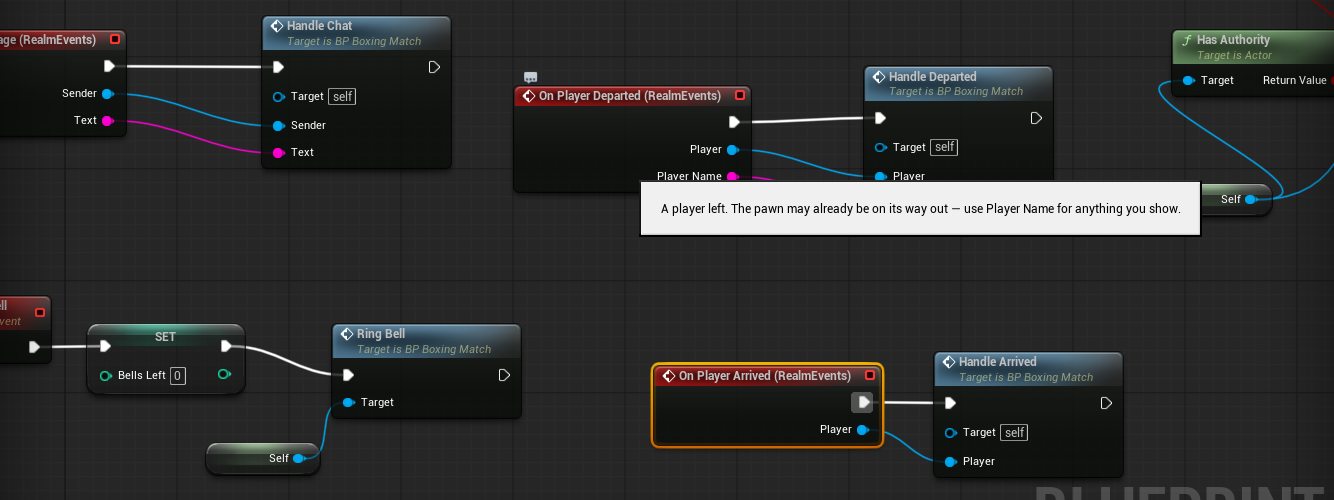Click the Bells Left input pin on SET
Screen dimensions: 1334x500
[106, 376]
